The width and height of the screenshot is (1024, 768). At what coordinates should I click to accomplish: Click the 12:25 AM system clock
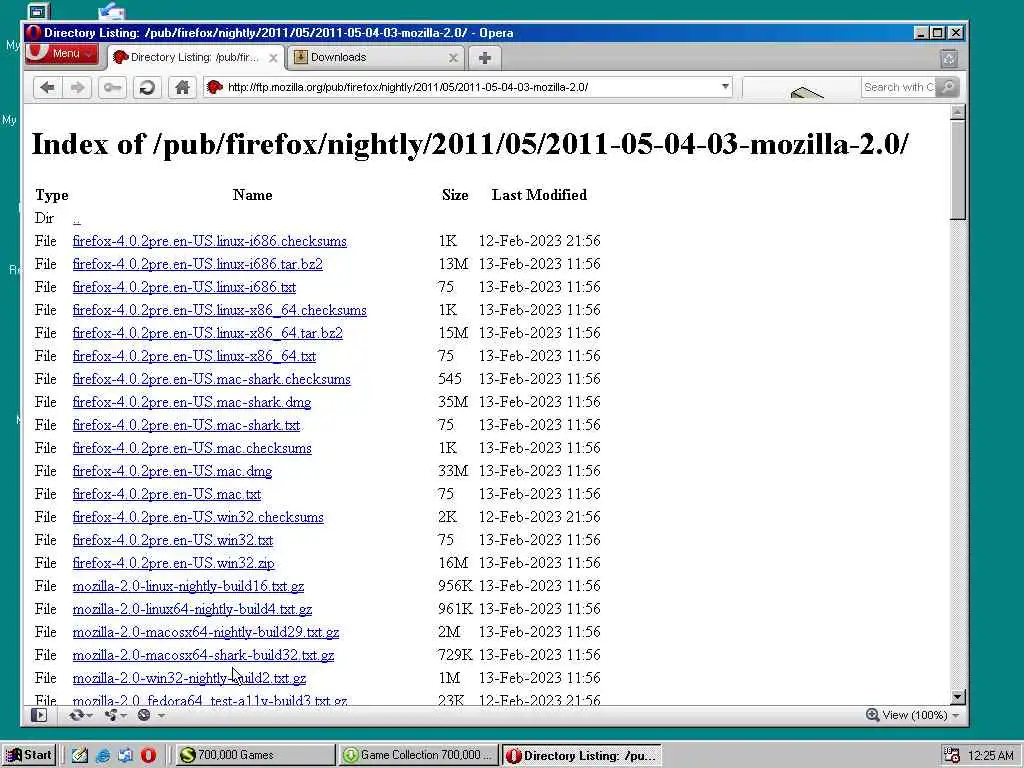point(991,756)
